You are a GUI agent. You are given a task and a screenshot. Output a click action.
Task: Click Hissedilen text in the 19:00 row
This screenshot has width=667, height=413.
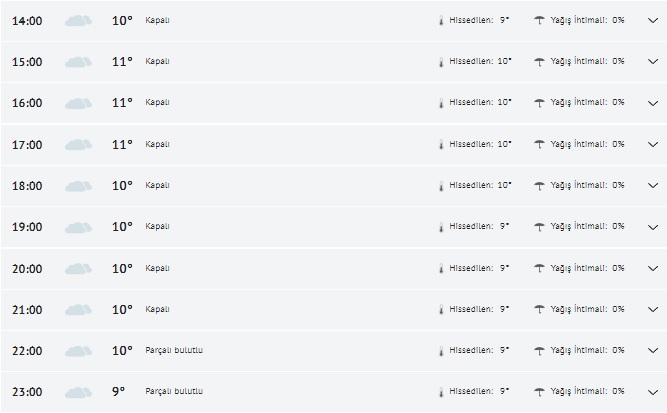click(x=472, y=227)
